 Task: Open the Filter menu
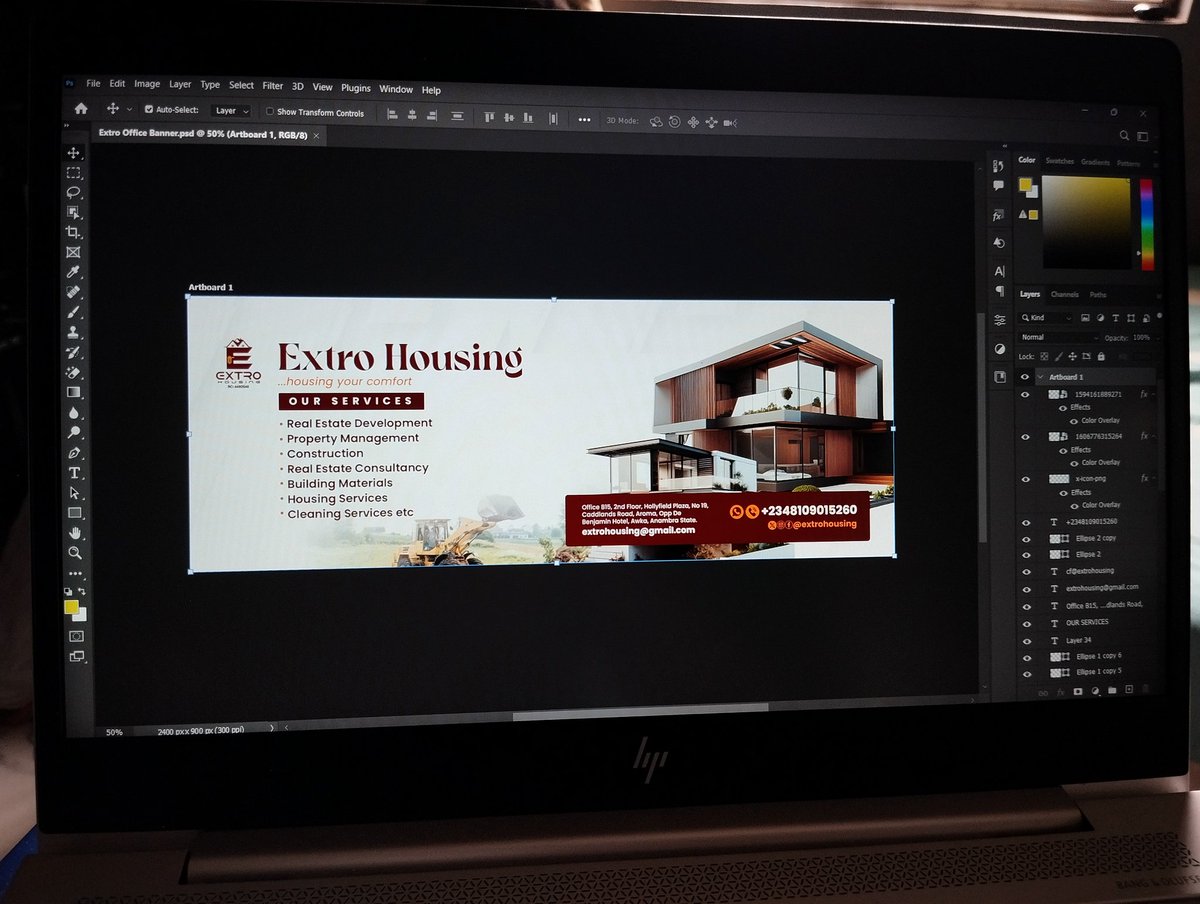coord(273,86)
